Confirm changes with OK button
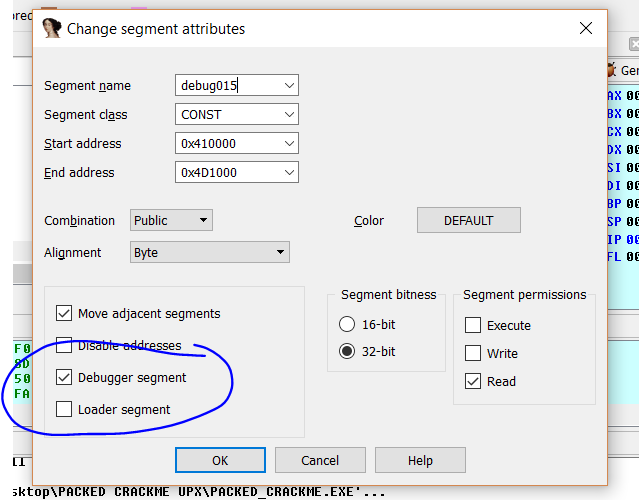This screenshot has height=500, width=639. click(x=220, y=460)
